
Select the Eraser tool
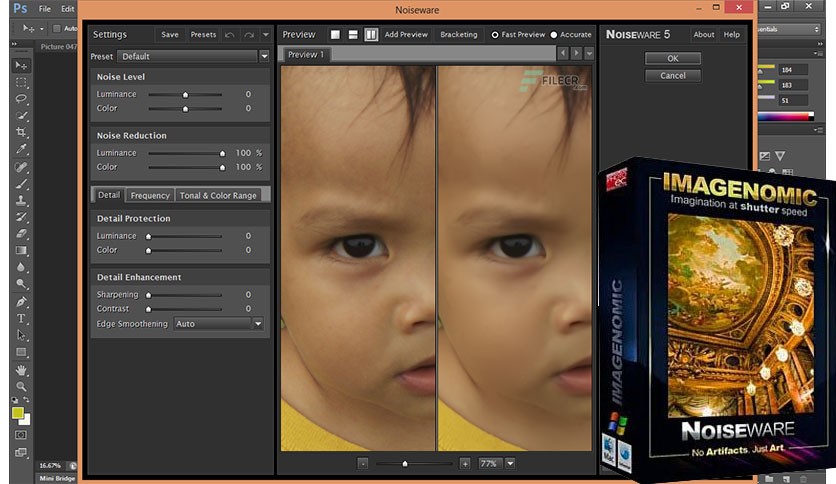(21, 233)
